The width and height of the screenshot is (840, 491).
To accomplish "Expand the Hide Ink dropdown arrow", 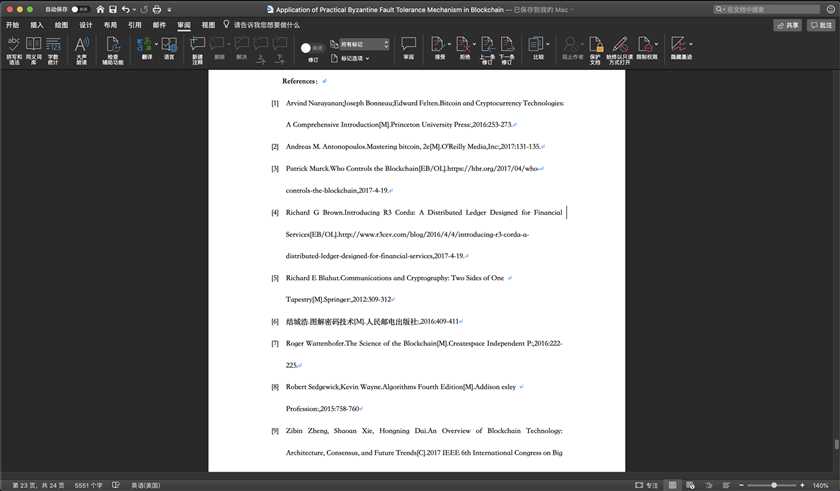I will click(691, 44).
